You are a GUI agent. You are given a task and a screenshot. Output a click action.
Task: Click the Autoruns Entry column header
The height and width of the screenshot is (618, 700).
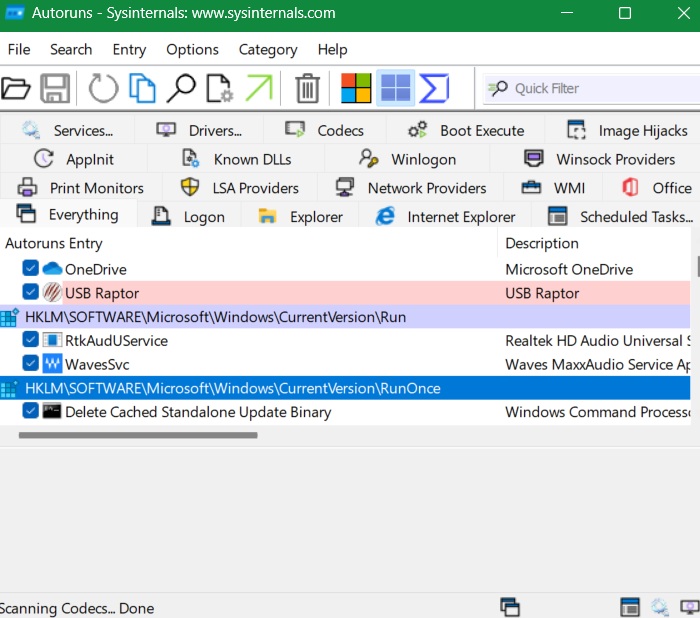coord(249,243)
